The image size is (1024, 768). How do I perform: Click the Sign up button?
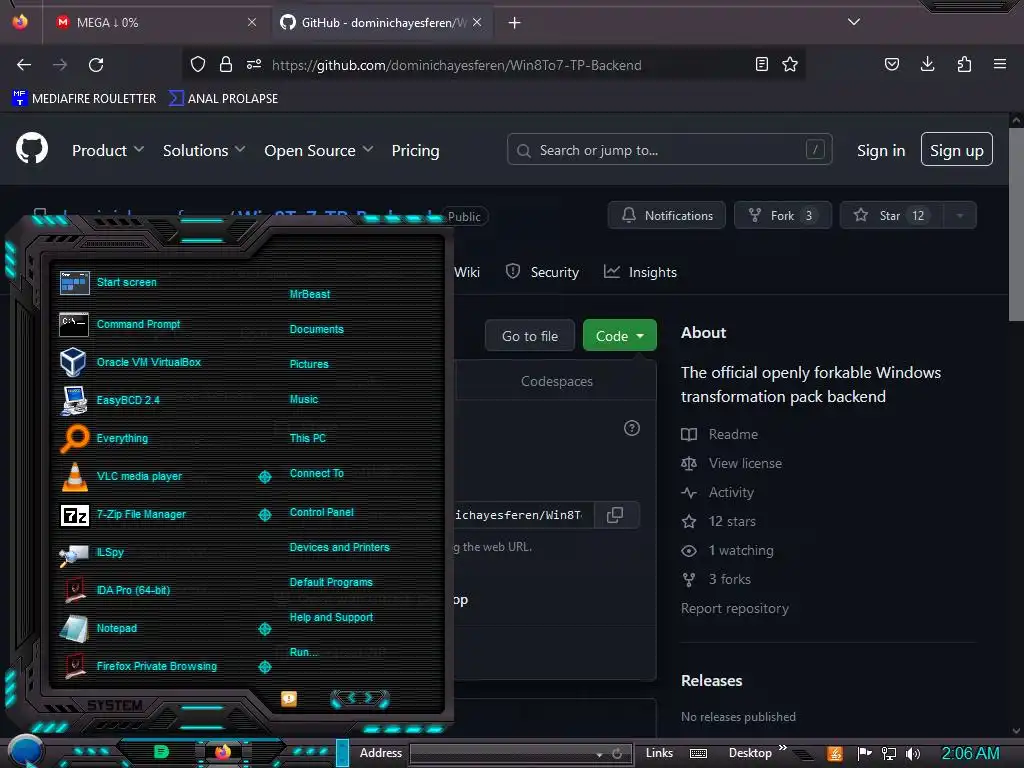pos(956,150)
